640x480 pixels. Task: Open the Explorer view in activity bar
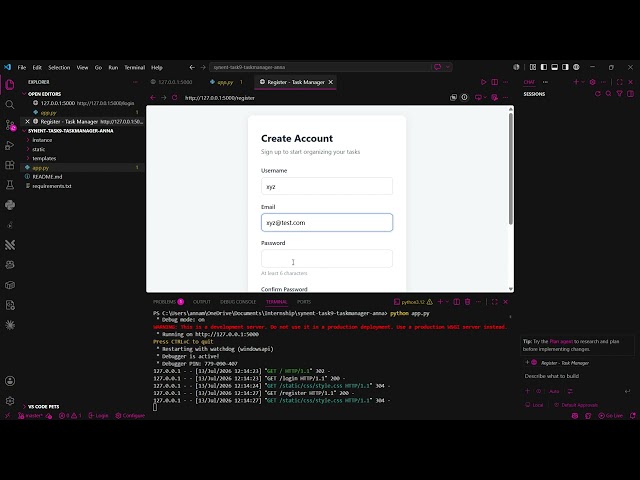point(10,84)
